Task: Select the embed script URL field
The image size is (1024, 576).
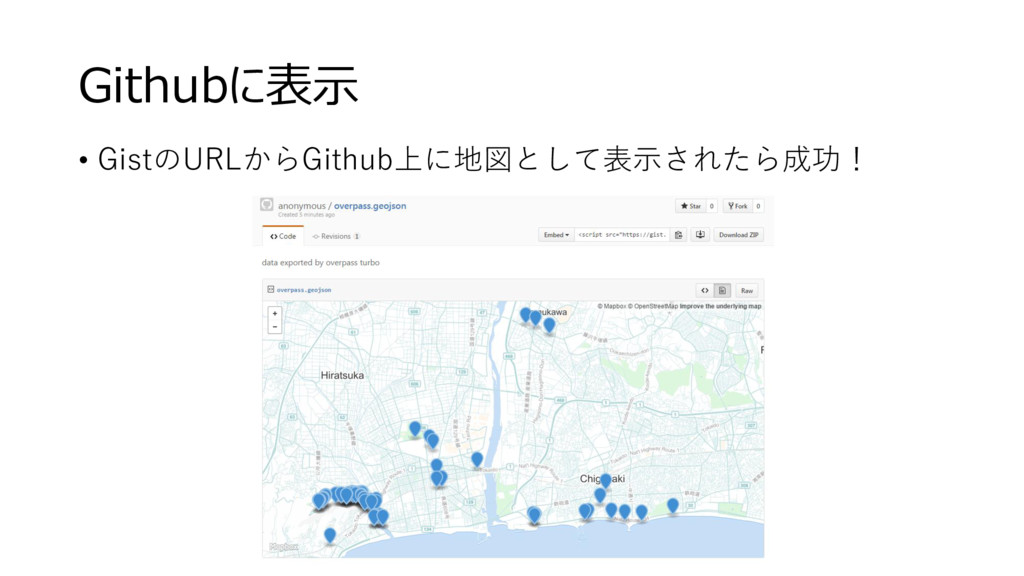Action: [622, 235]
